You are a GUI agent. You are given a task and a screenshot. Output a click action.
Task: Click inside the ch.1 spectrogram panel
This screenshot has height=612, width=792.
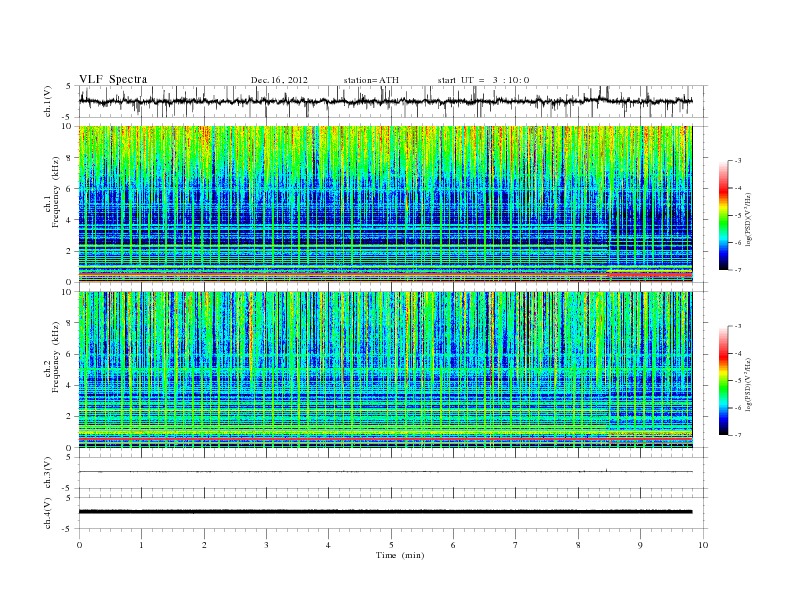tap(386, 204)
